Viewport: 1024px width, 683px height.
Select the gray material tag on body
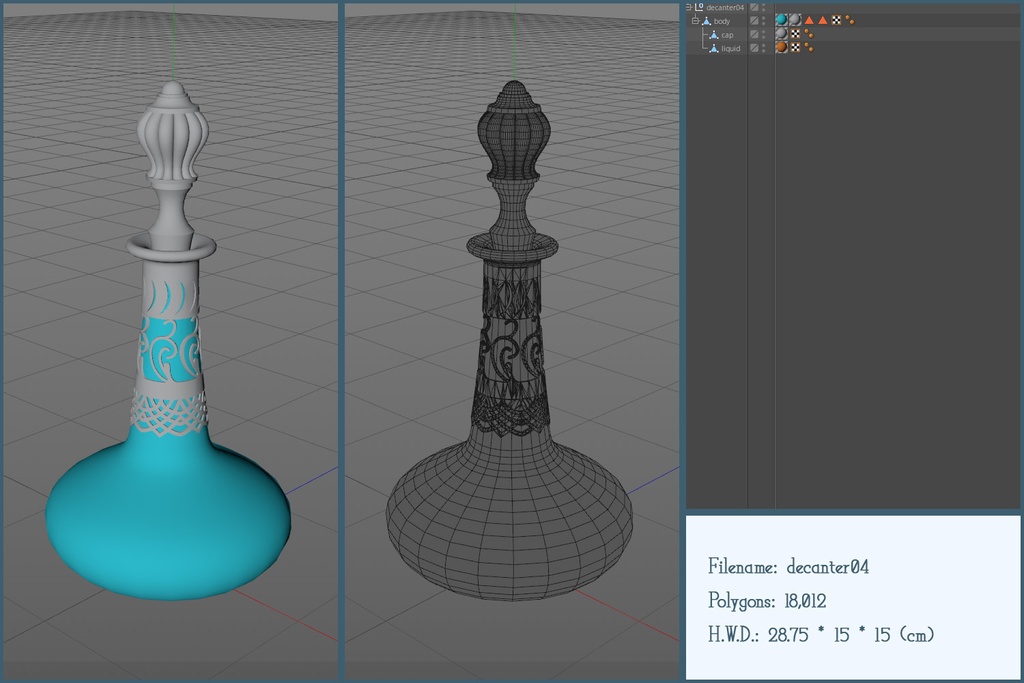795,20
